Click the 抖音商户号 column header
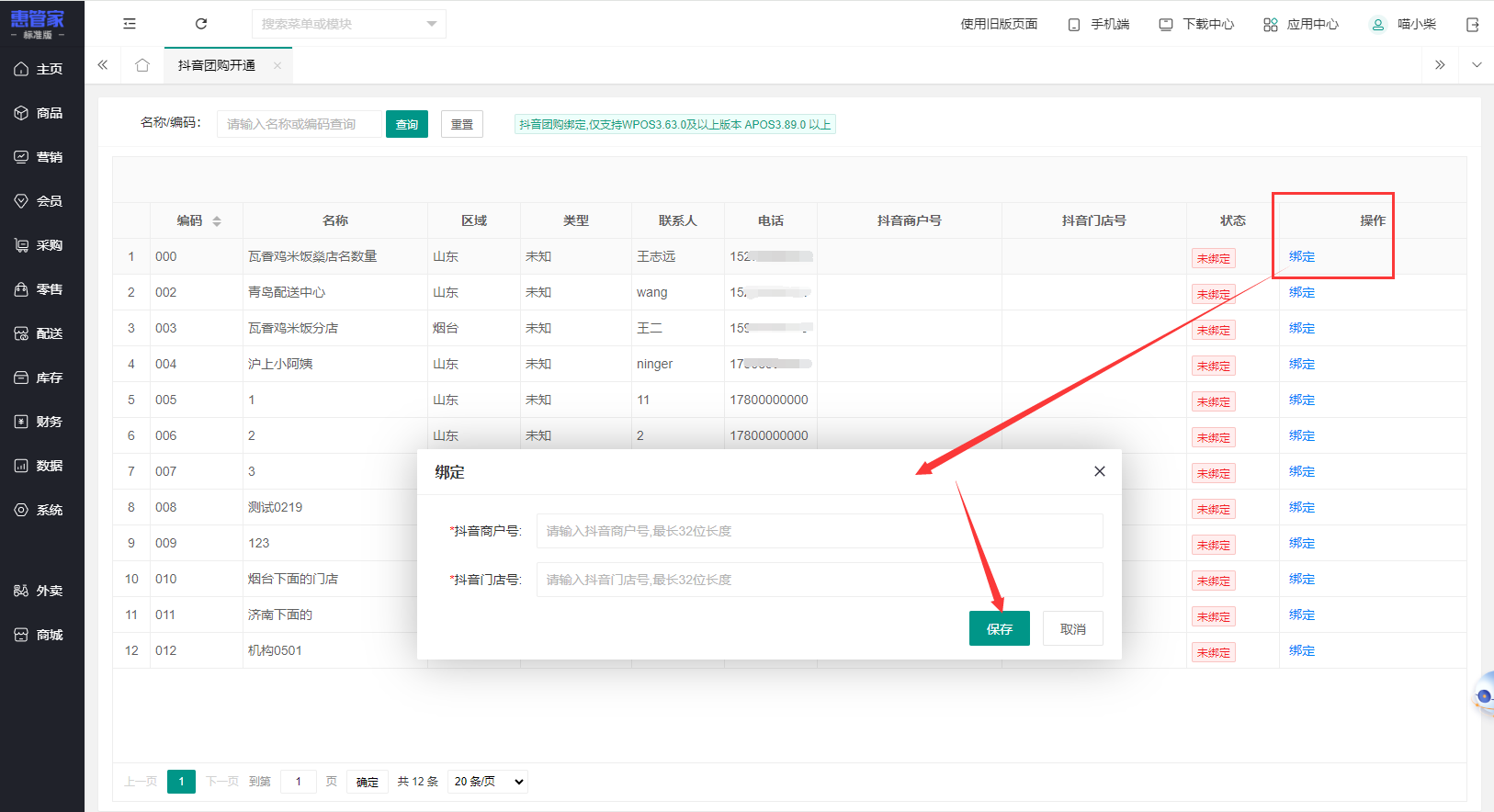The width and height of the screenshot is (1494, 812). [909, 220]
